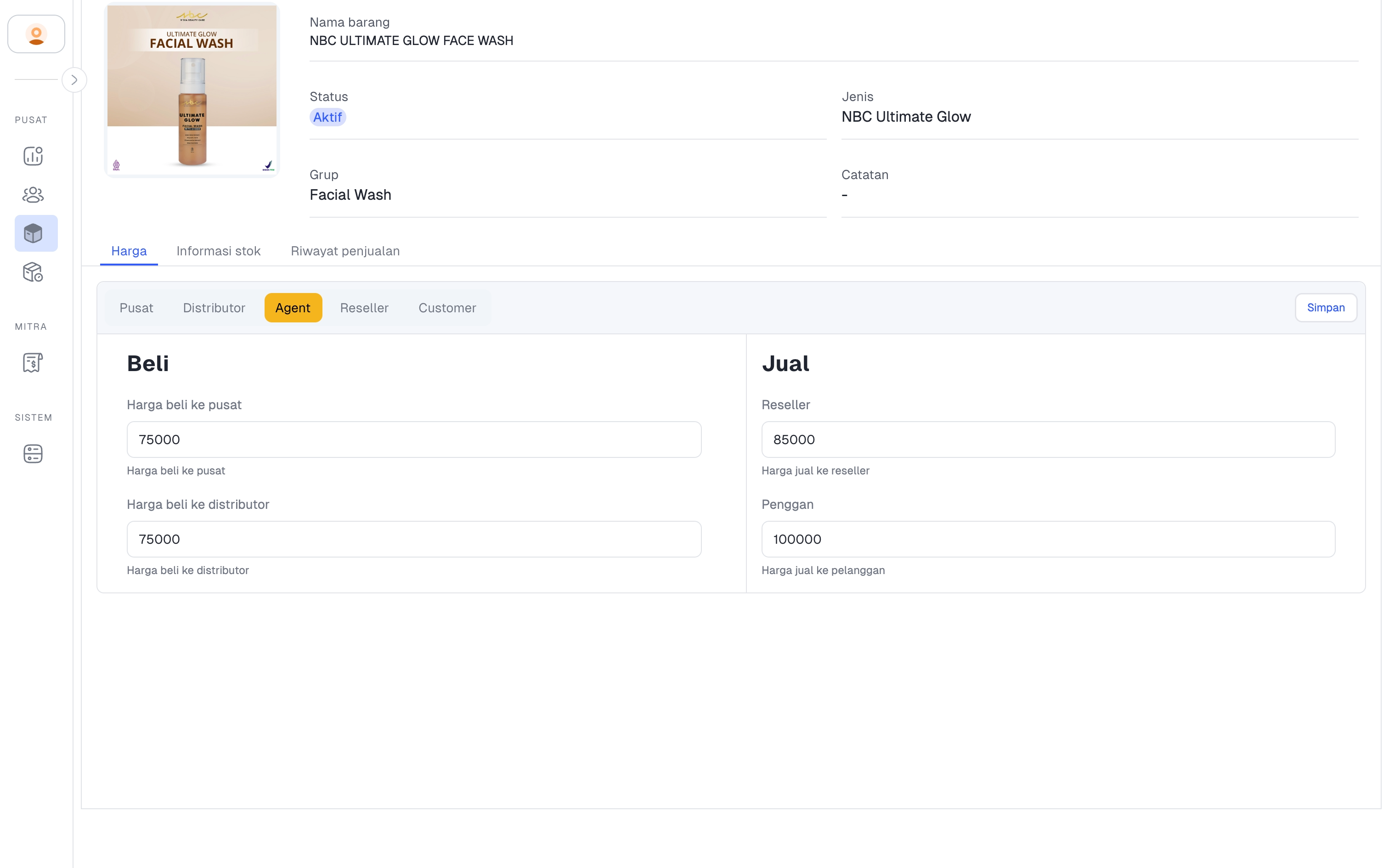
Task: Switch to the Harga tab
Action: click(129, 251)
